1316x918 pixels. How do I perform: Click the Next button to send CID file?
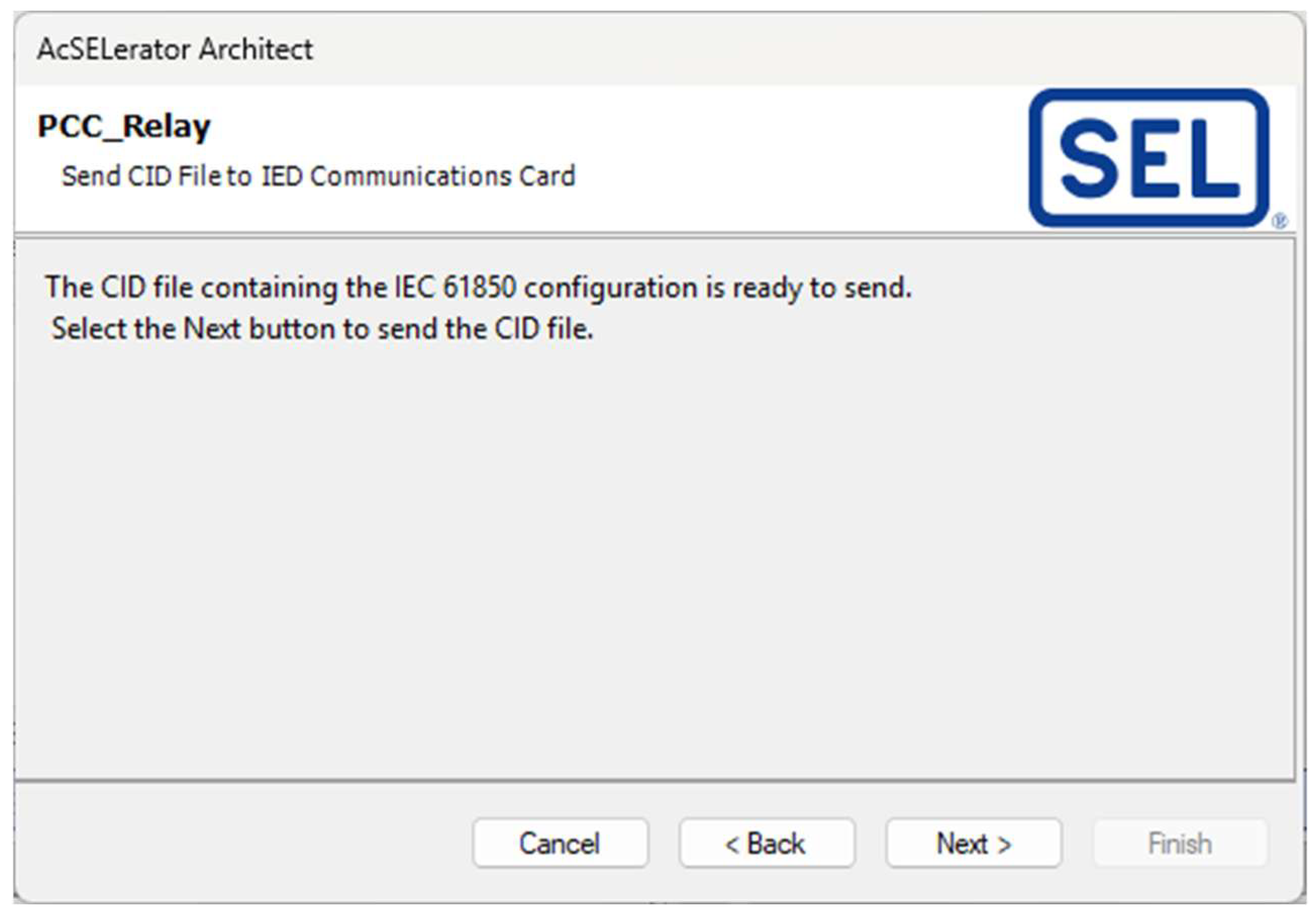973,843
